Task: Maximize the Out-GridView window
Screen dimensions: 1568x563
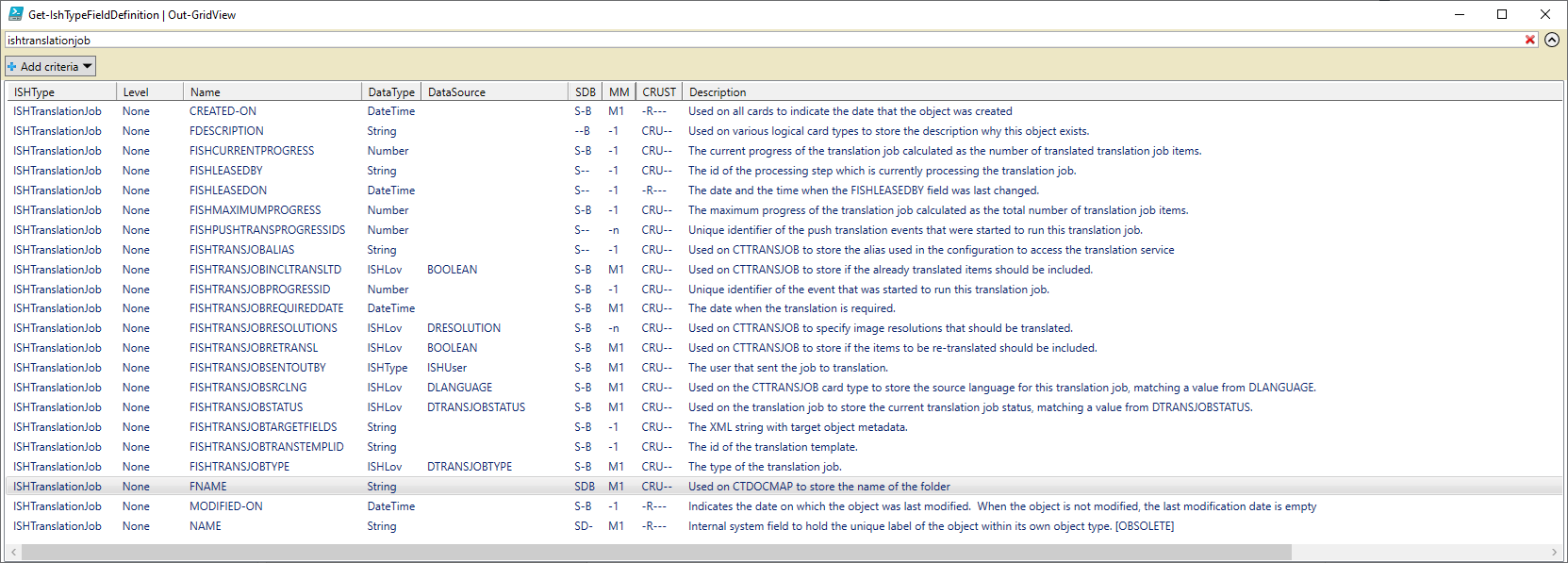Action: point(1502,14)
